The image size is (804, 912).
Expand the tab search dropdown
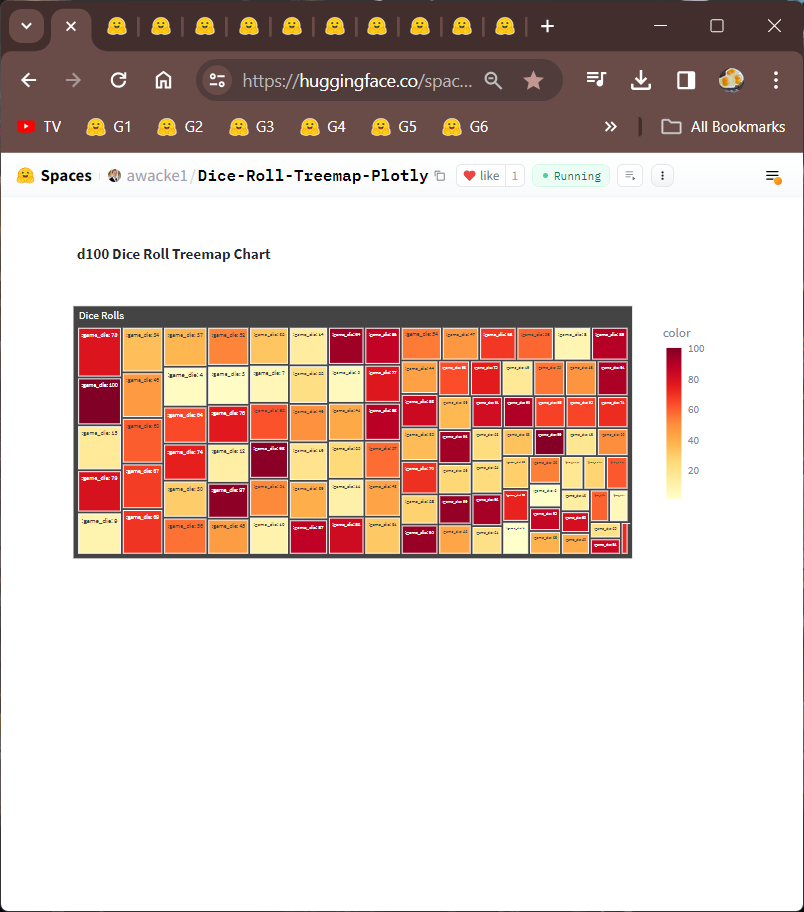[26, 26]
